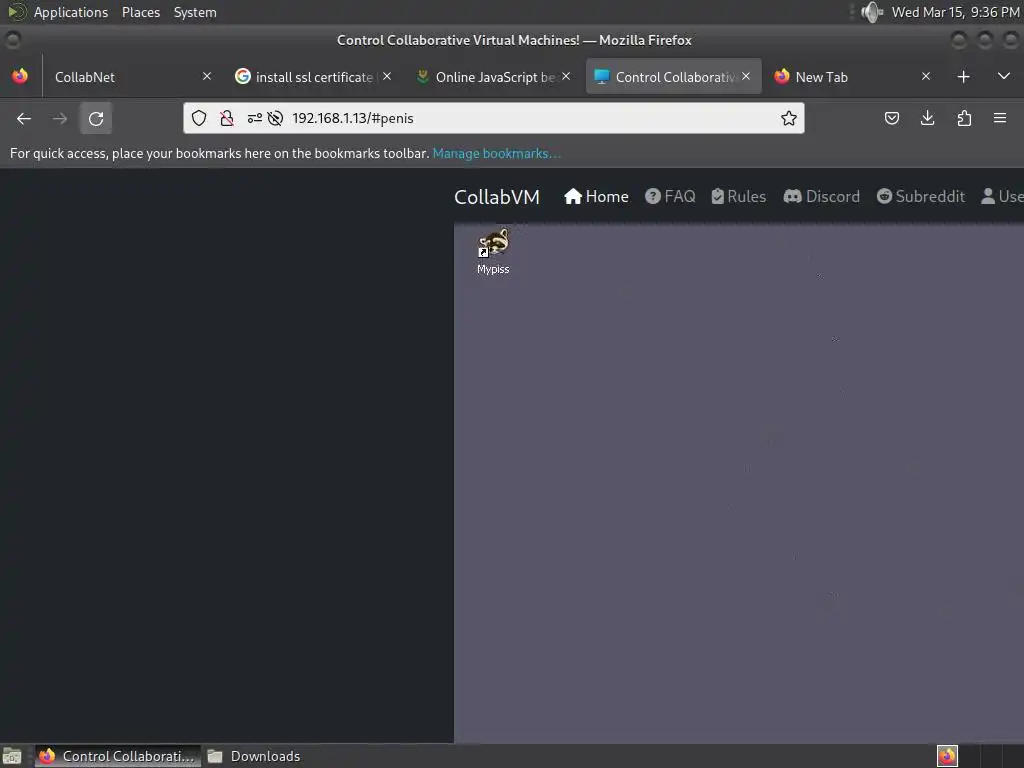Image resolution: width=1024 pixels, height=768 pixels.
Task: Close the Control Collaborative tab
Action: 746,76
